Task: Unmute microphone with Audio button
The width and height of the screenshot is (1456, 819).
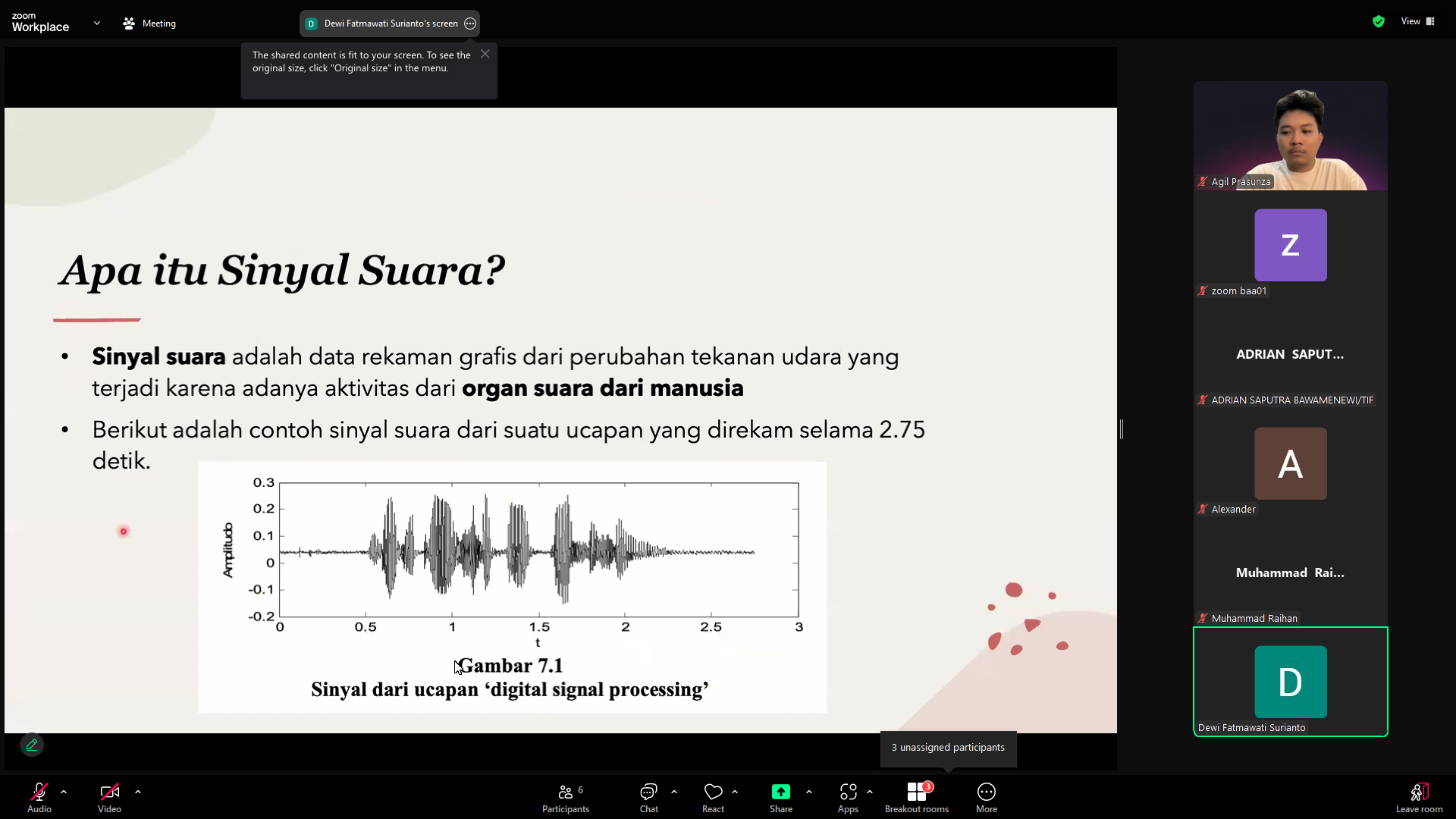Action: (39, 797)
